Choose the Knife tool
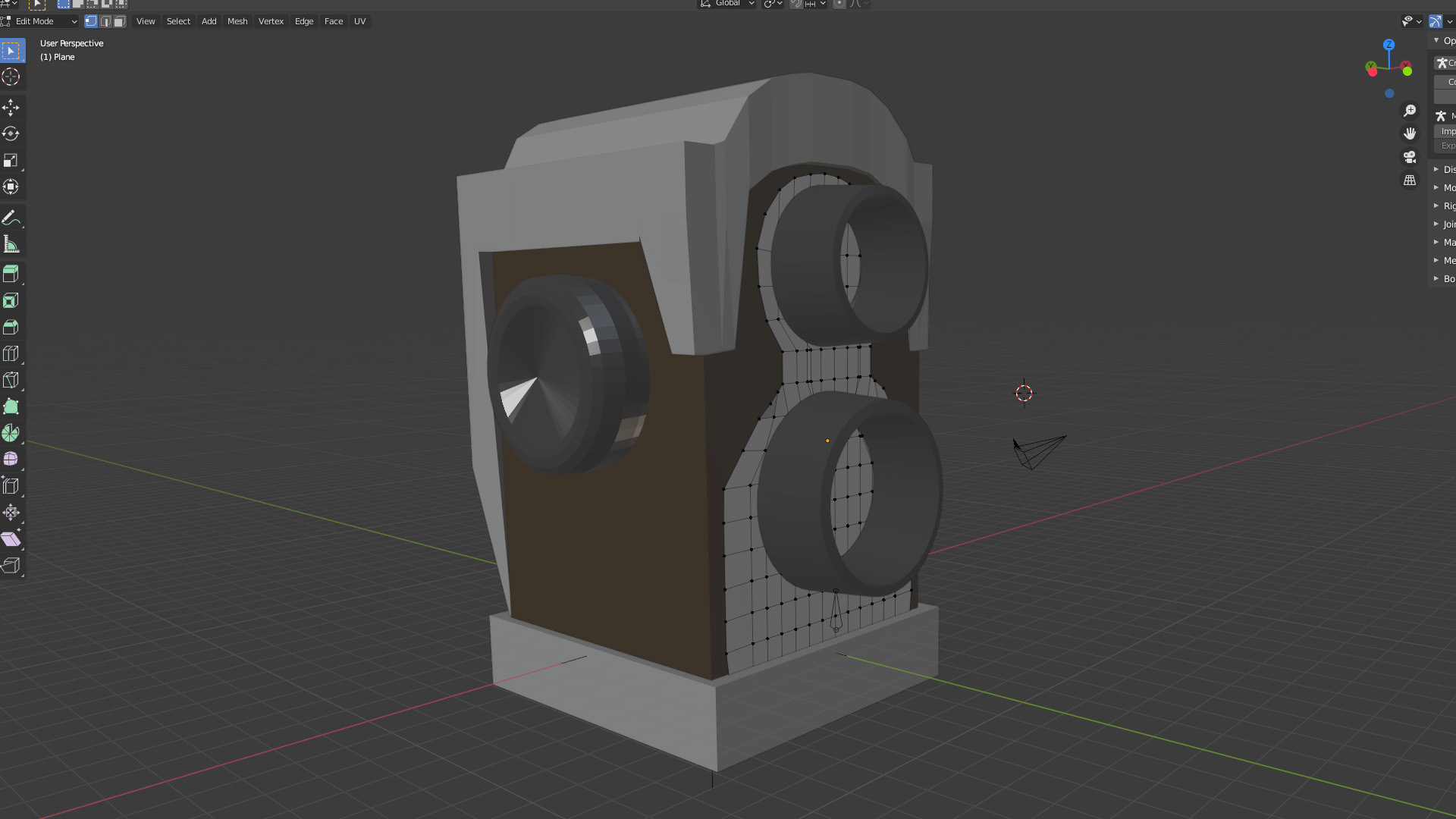The image size is (1456, 819). [11, 381]
